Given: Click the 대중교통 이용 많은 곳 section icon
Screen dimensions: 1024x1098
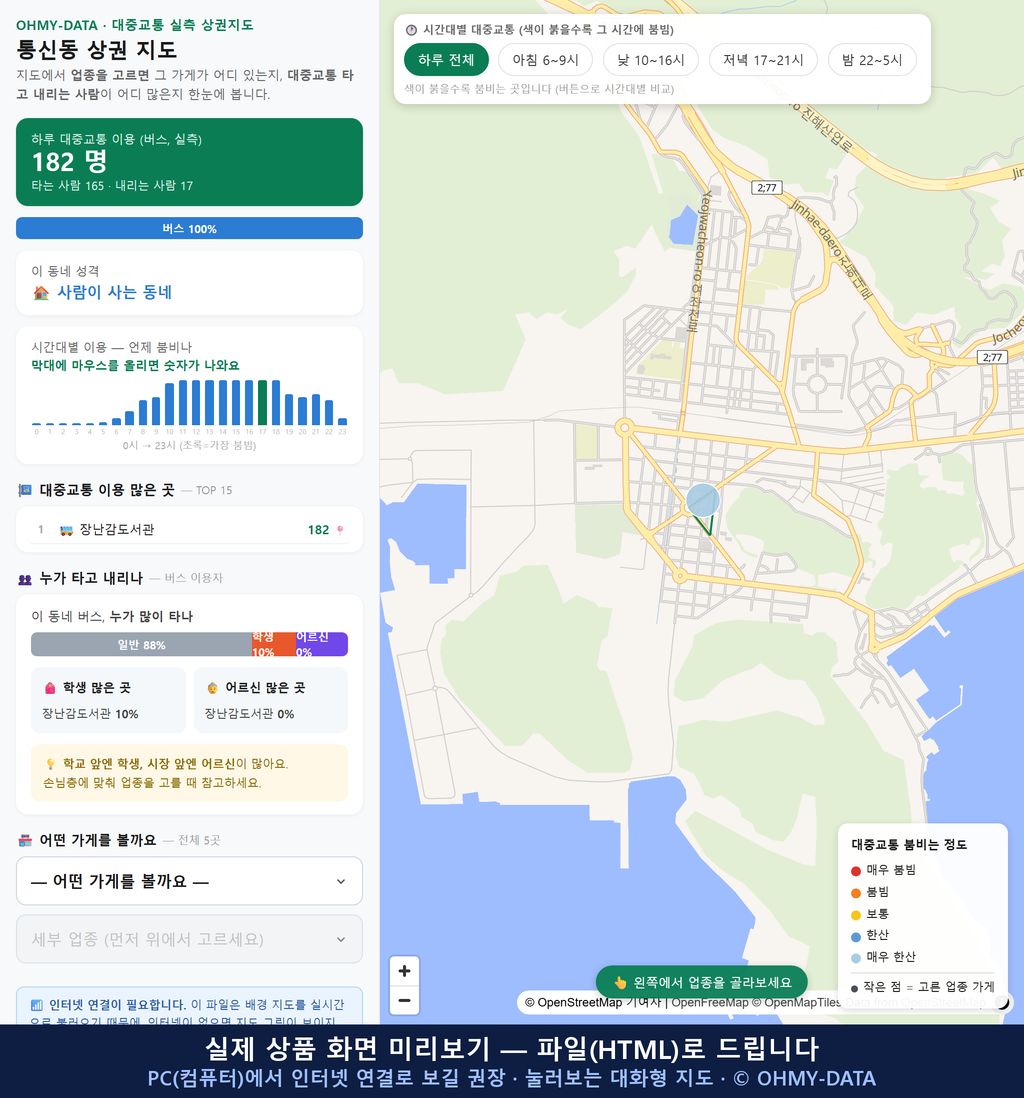Looking at the screenshot, I should click(x=25, y=490).
